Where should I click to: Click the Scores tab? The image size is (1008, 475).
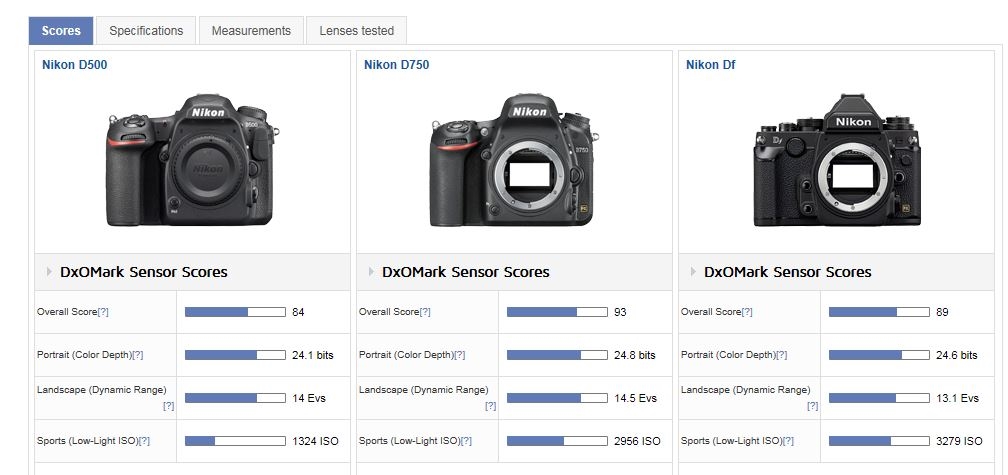point(61,31)
